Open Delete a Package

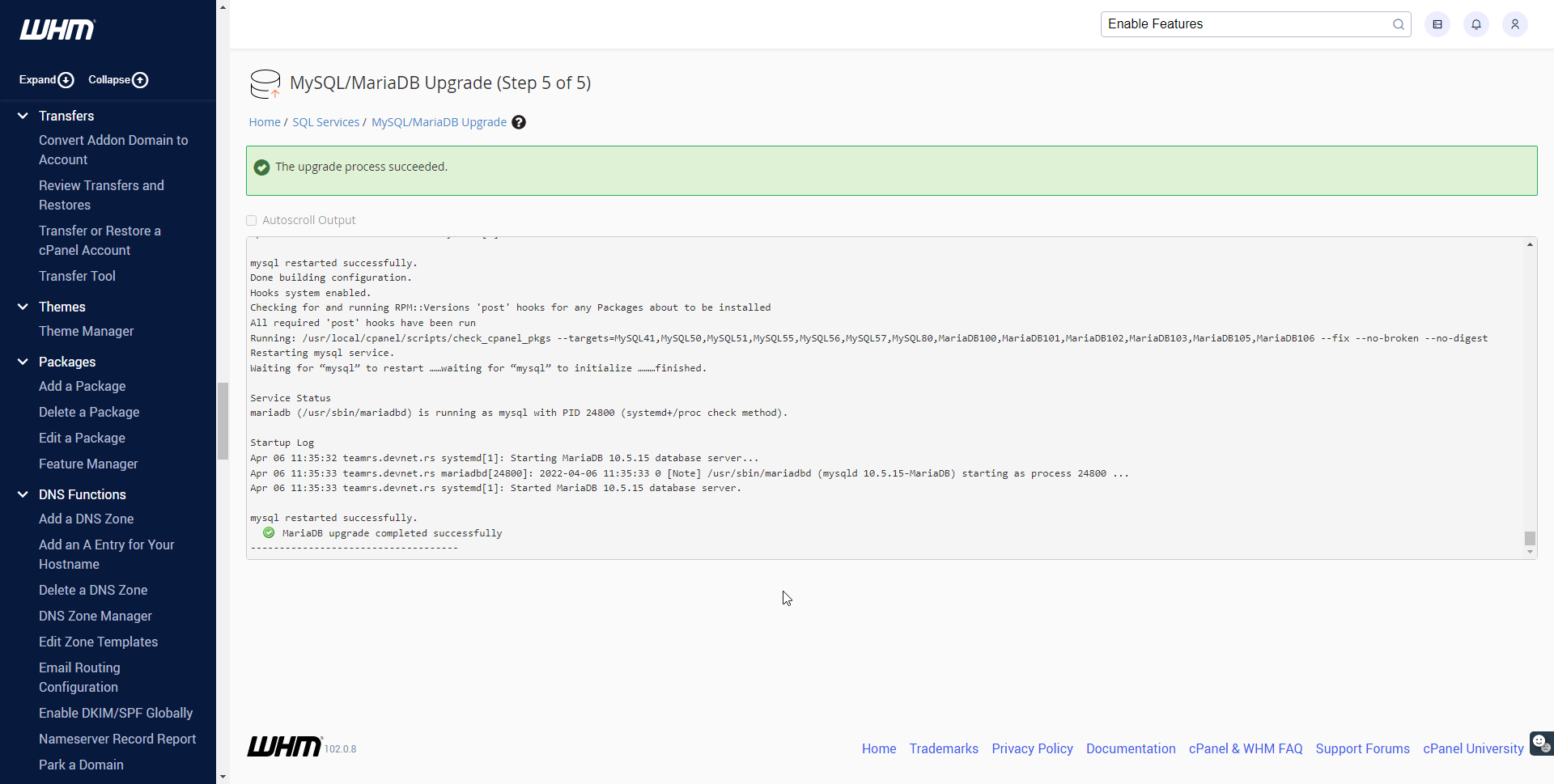pos(89,412)
